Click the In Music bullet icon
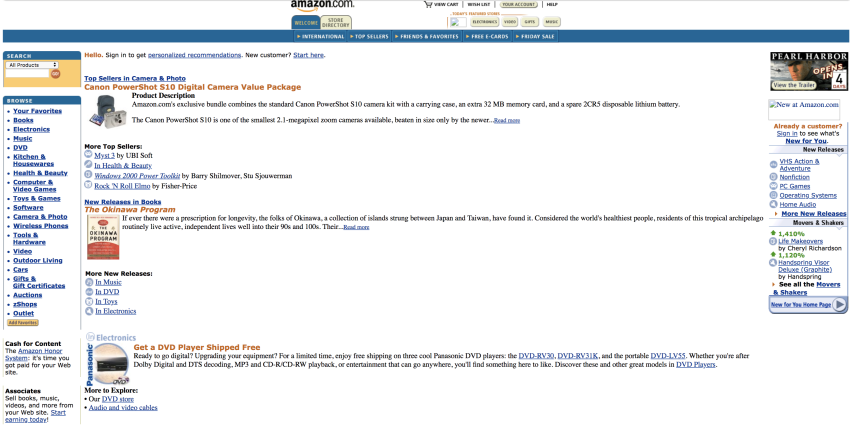Screen dimensions: 850x425 click(89, 282)
